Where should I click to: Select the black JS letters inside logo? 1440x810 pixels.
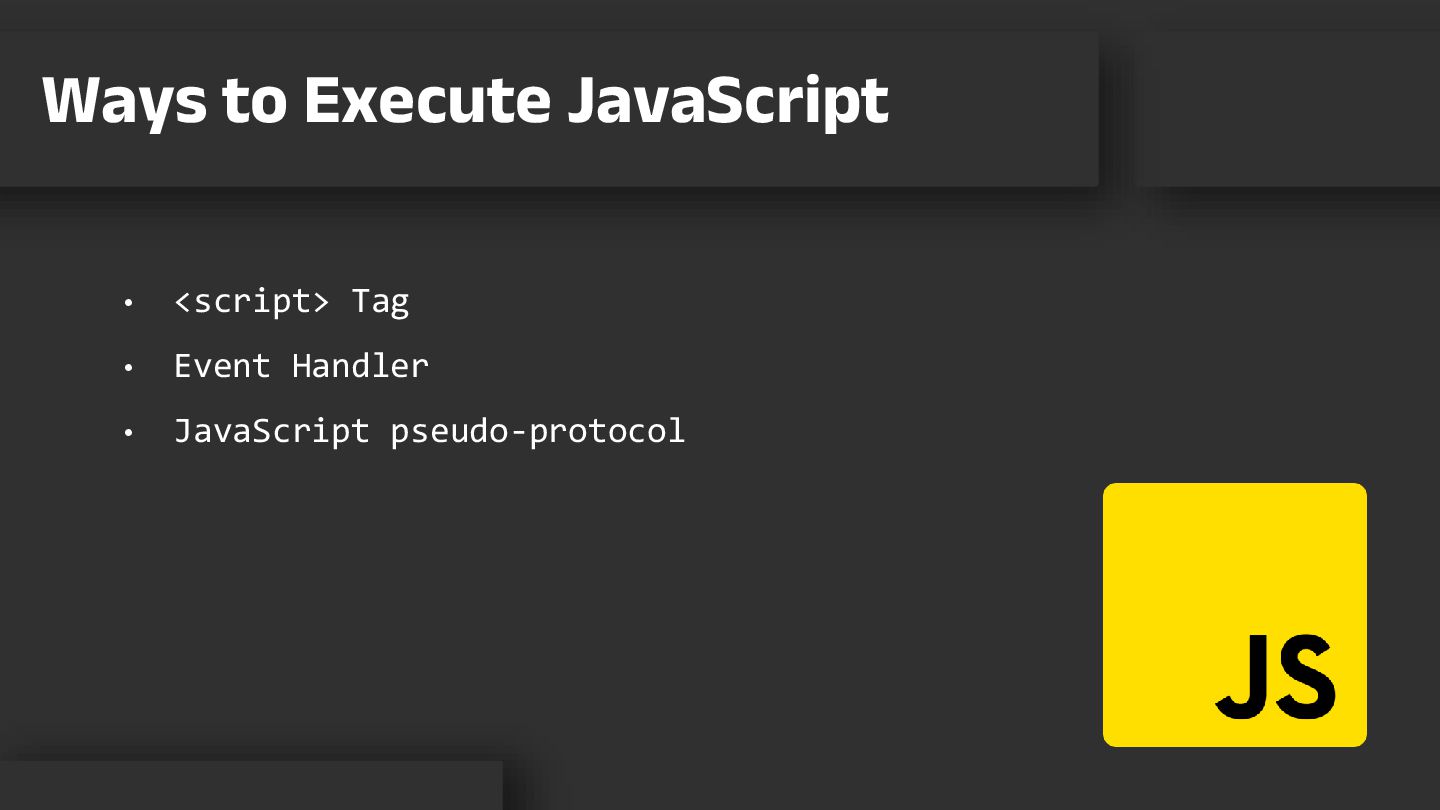[x=1276, y=676]
